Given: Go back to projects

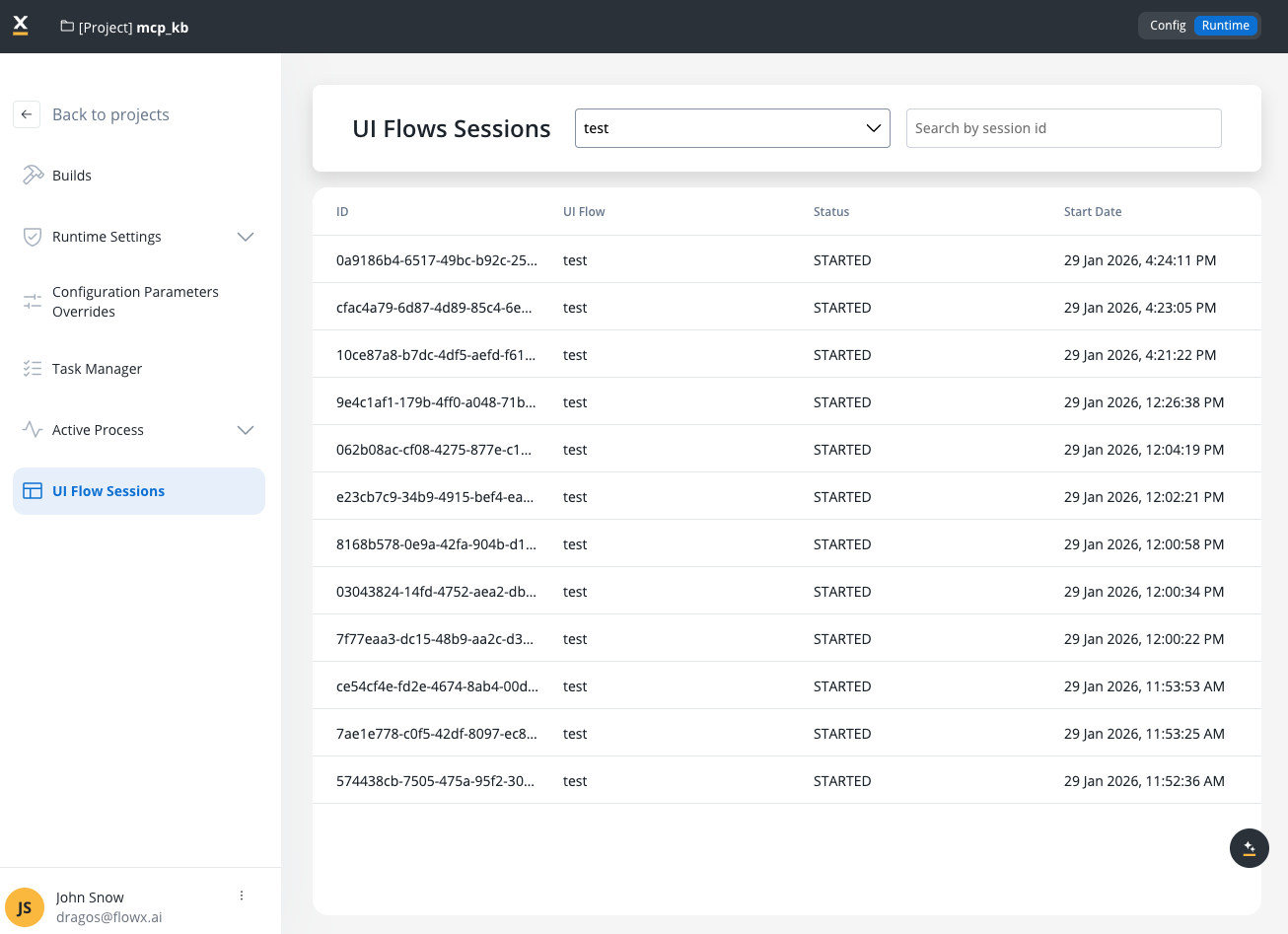Looking at the screenshot, I should pyautogui.click(x=110, y=114).
